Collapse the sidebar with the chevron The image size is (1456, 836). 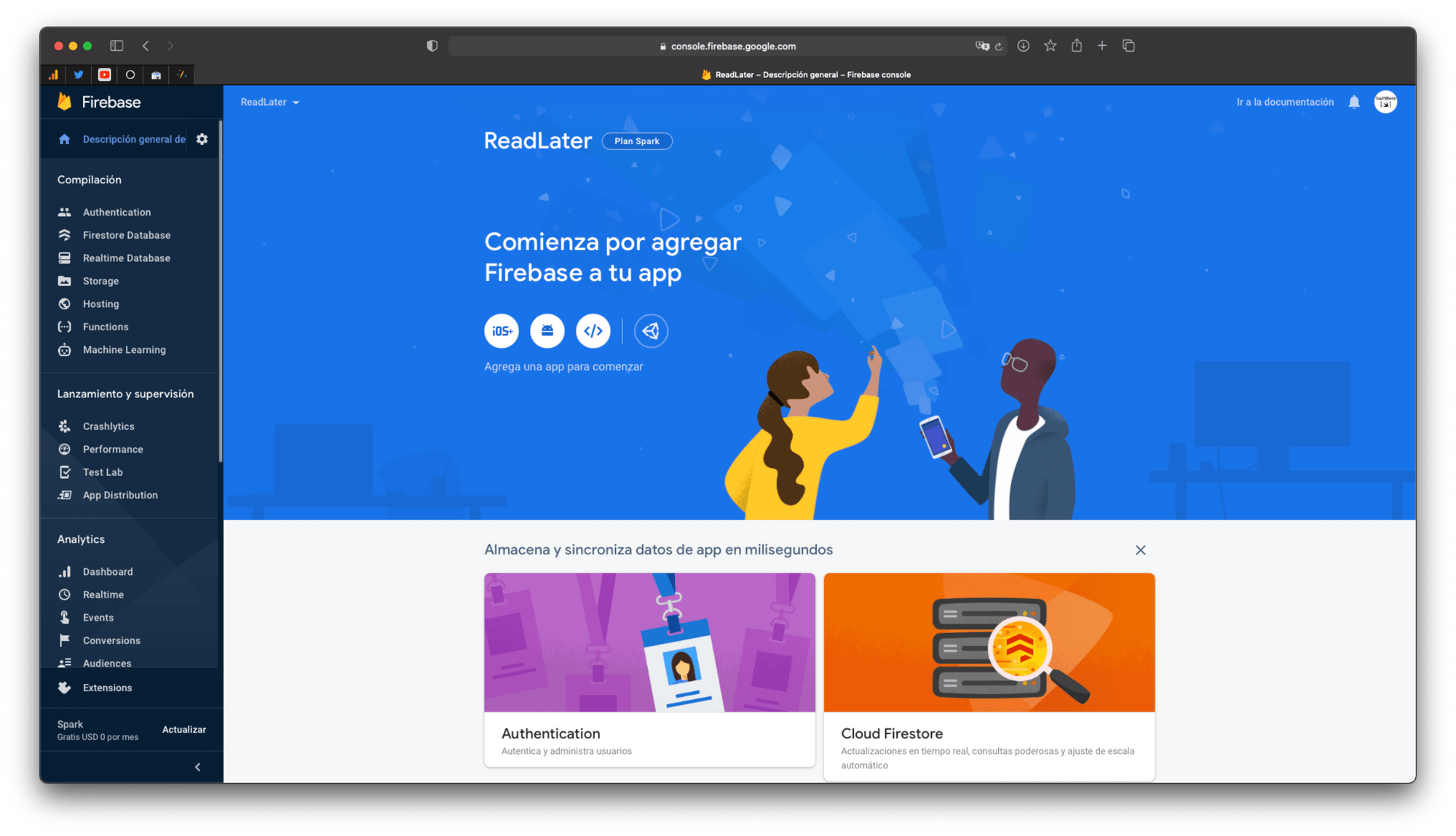pyautogui.click(x=197, y=767)
